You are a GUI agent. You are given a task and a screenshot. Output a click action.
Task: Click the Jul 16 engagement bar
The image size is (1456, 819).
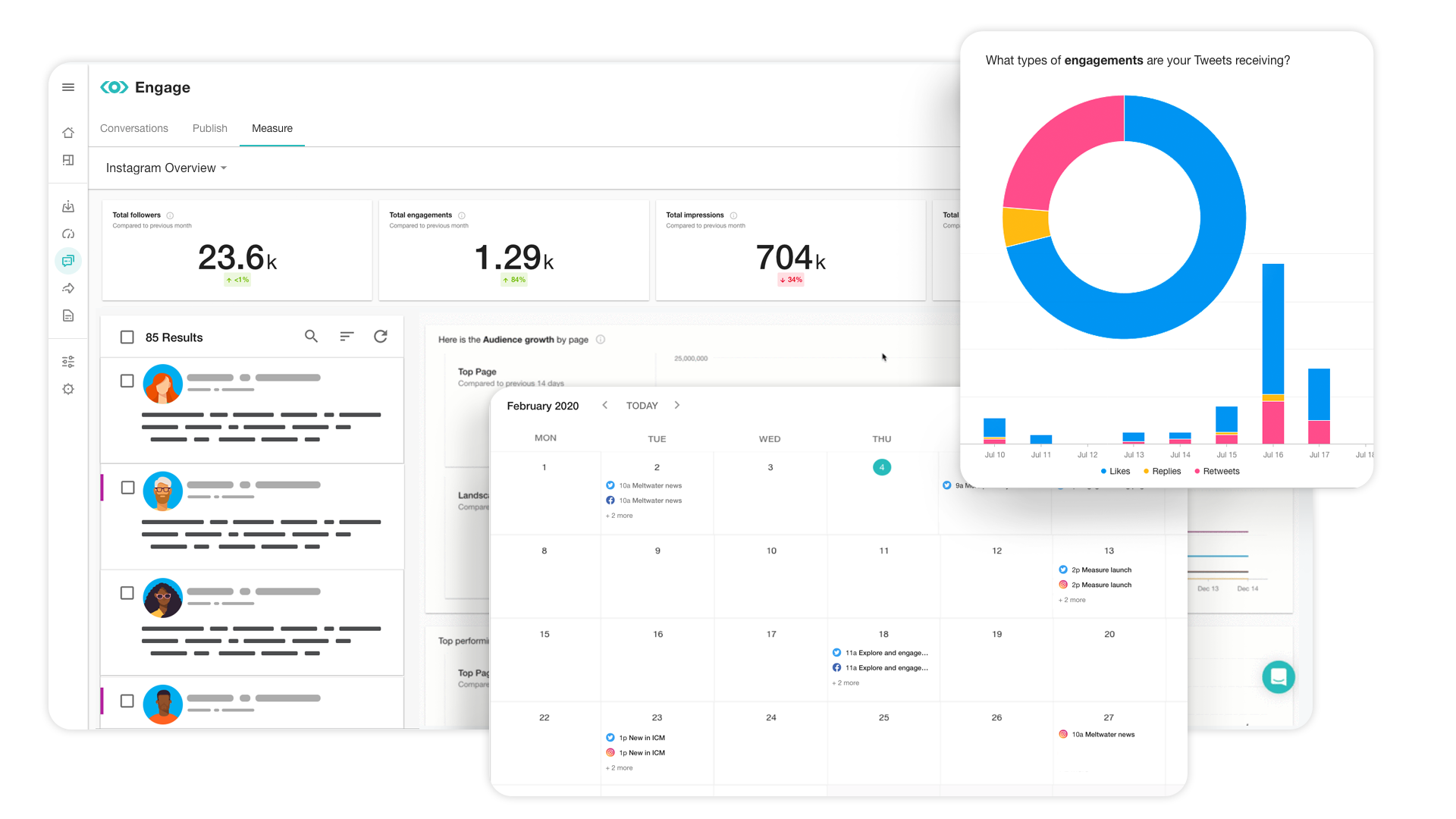click(1273, 353)
